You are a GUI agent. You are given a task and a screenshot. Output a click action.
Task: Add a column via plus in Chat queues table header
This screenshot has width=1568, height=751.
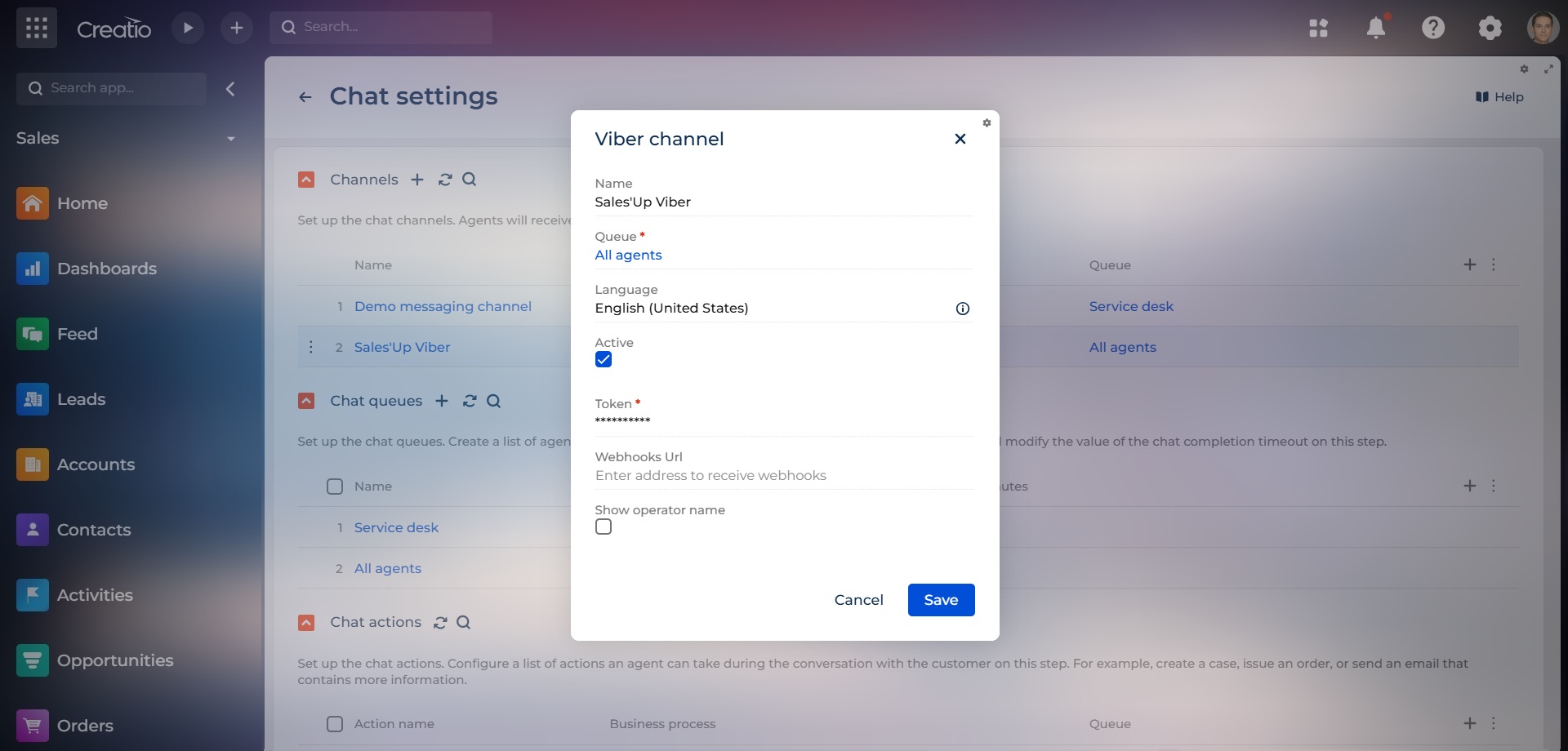click(1470, 486)
